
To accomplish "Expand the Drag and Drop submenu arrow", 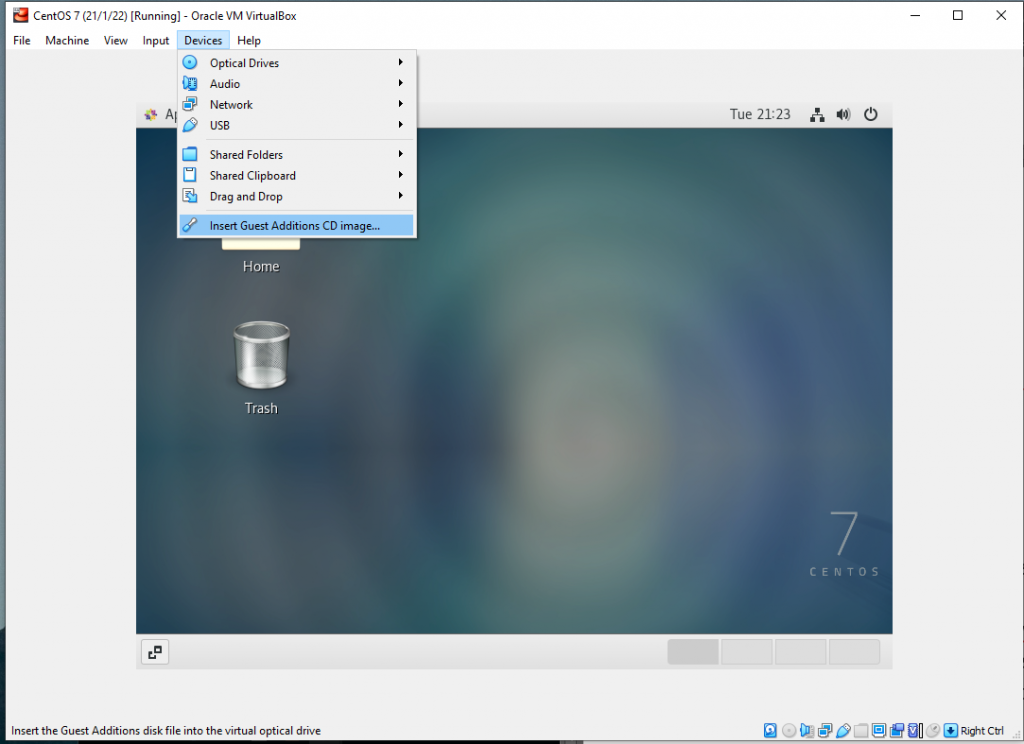I will 400,196.
